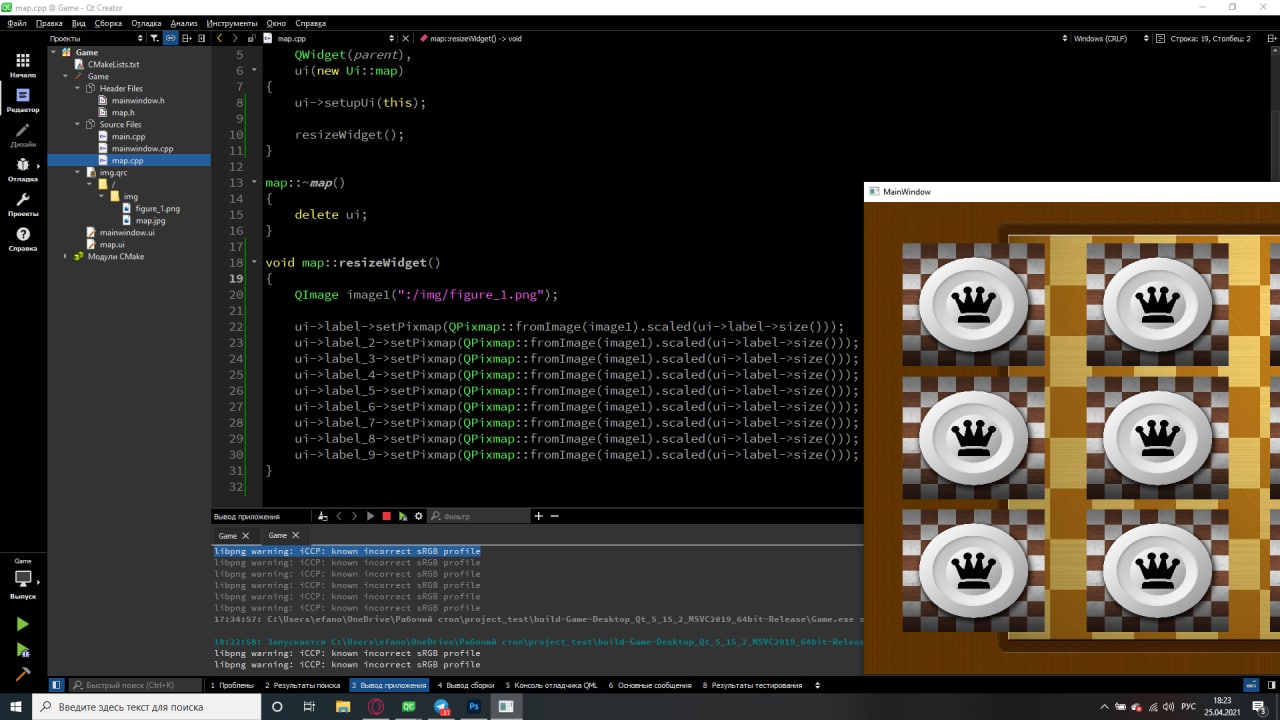Click the Фильтр output filter field
Image resolution: width=1280 pixels, height=720 pixels.
click(478, 516)
